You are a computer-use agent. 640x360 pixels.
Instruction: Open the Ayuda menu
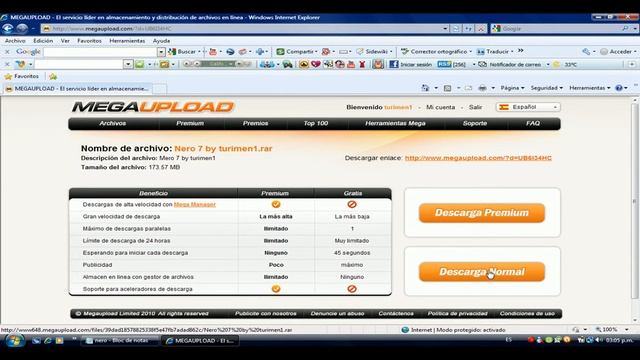tap(161, 41)
